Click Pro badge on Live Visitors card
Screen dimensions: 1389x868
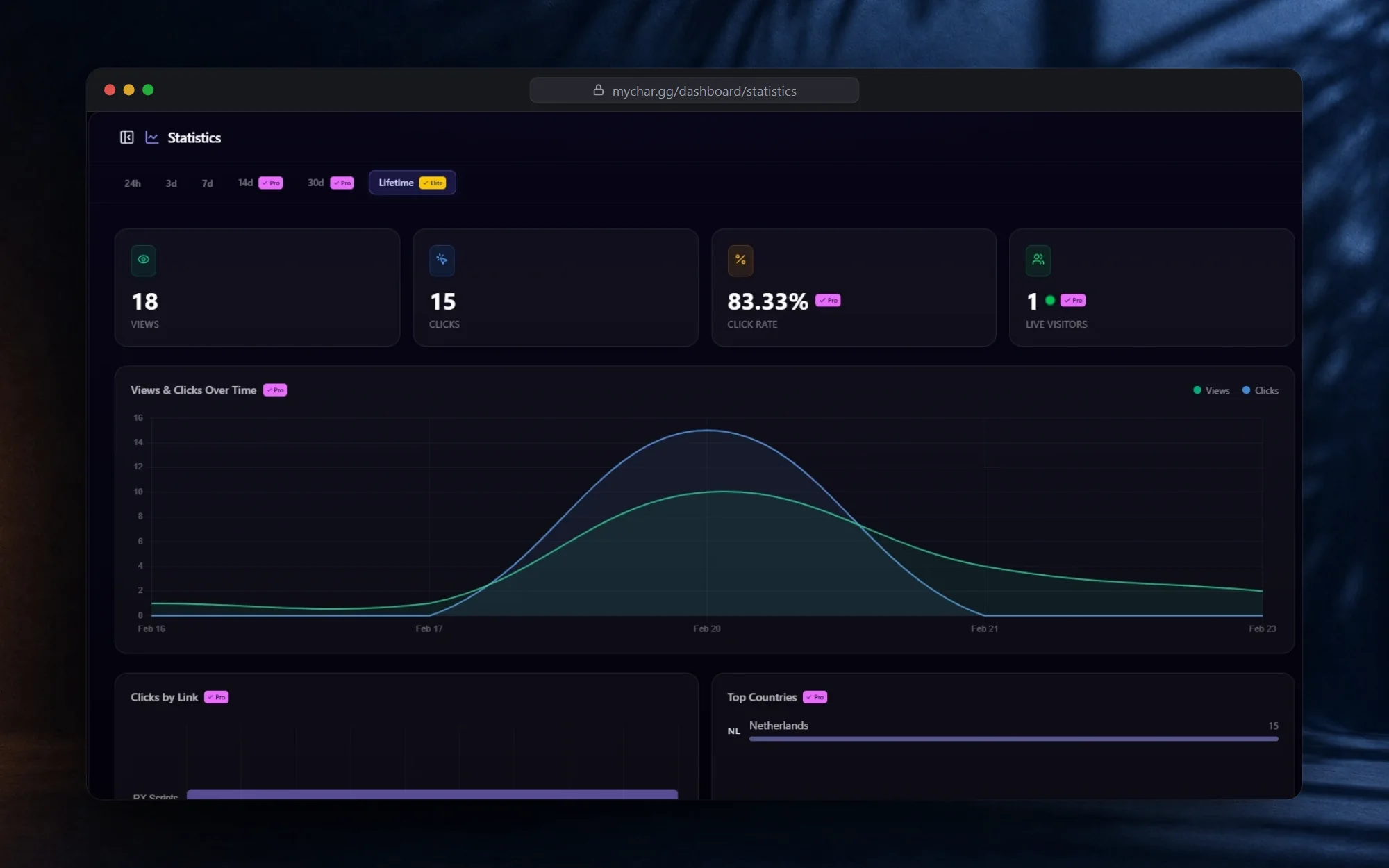(1073, 301)
